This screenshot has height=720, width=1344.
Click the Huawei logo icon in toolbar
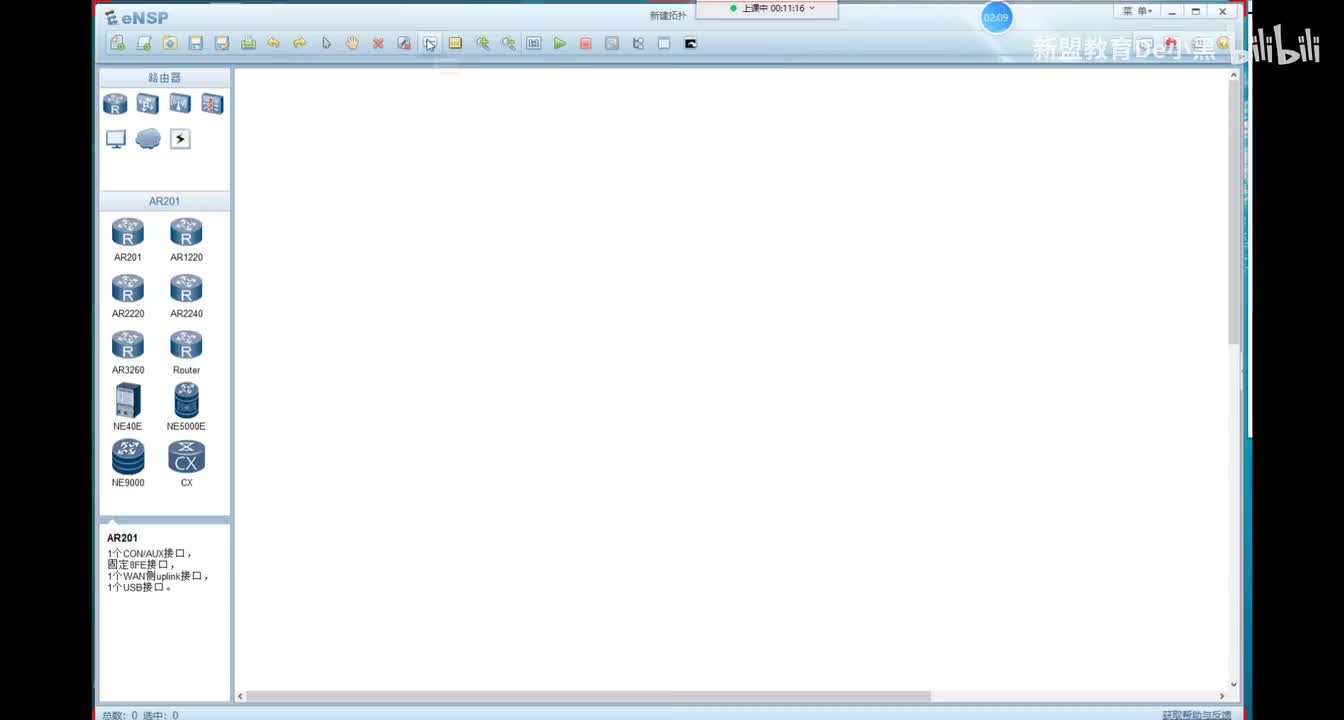tap(1171, 43)
